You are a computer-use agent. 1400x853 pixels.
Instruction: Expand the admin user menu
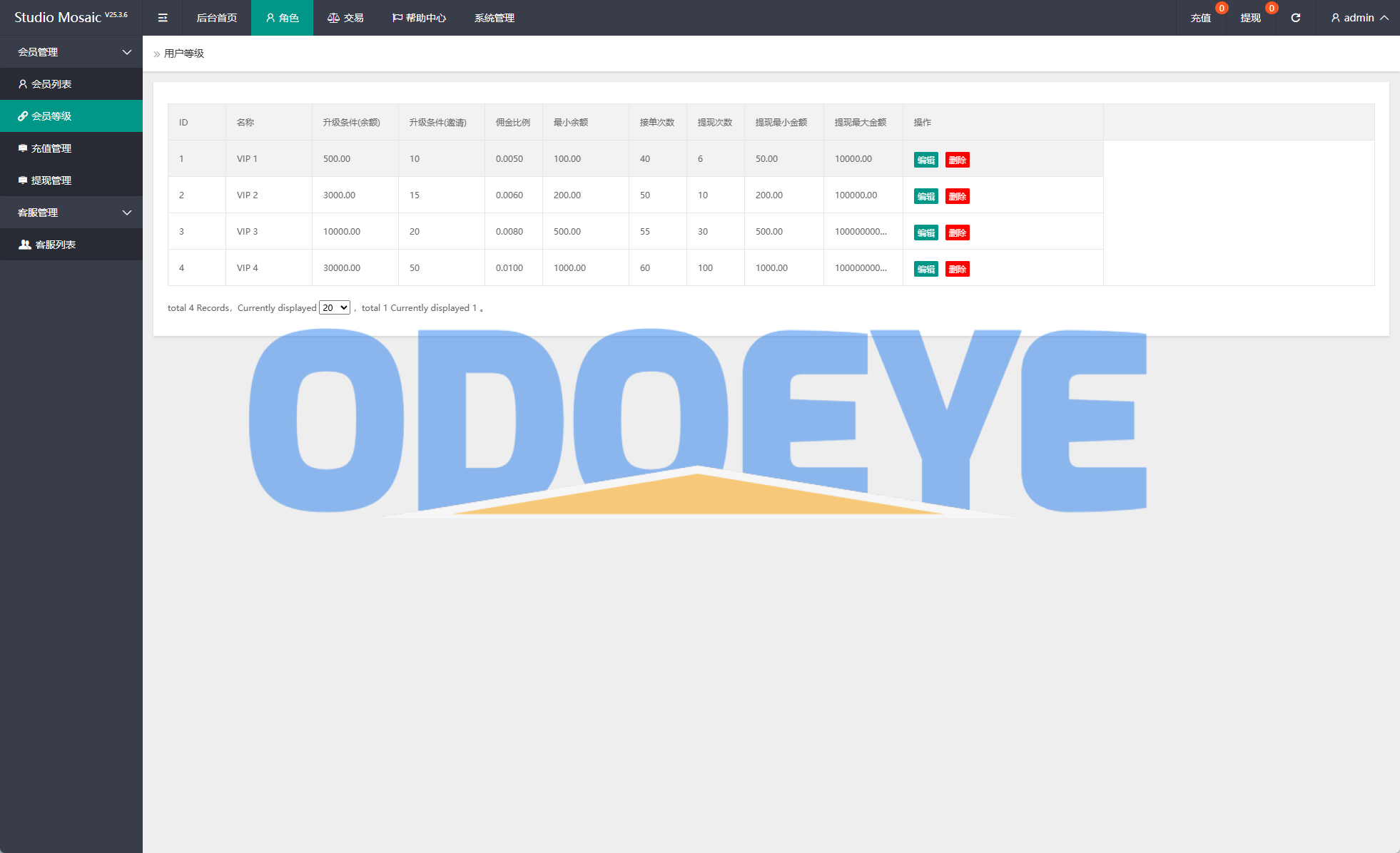pyautogui.click(x=1359, y=18)
